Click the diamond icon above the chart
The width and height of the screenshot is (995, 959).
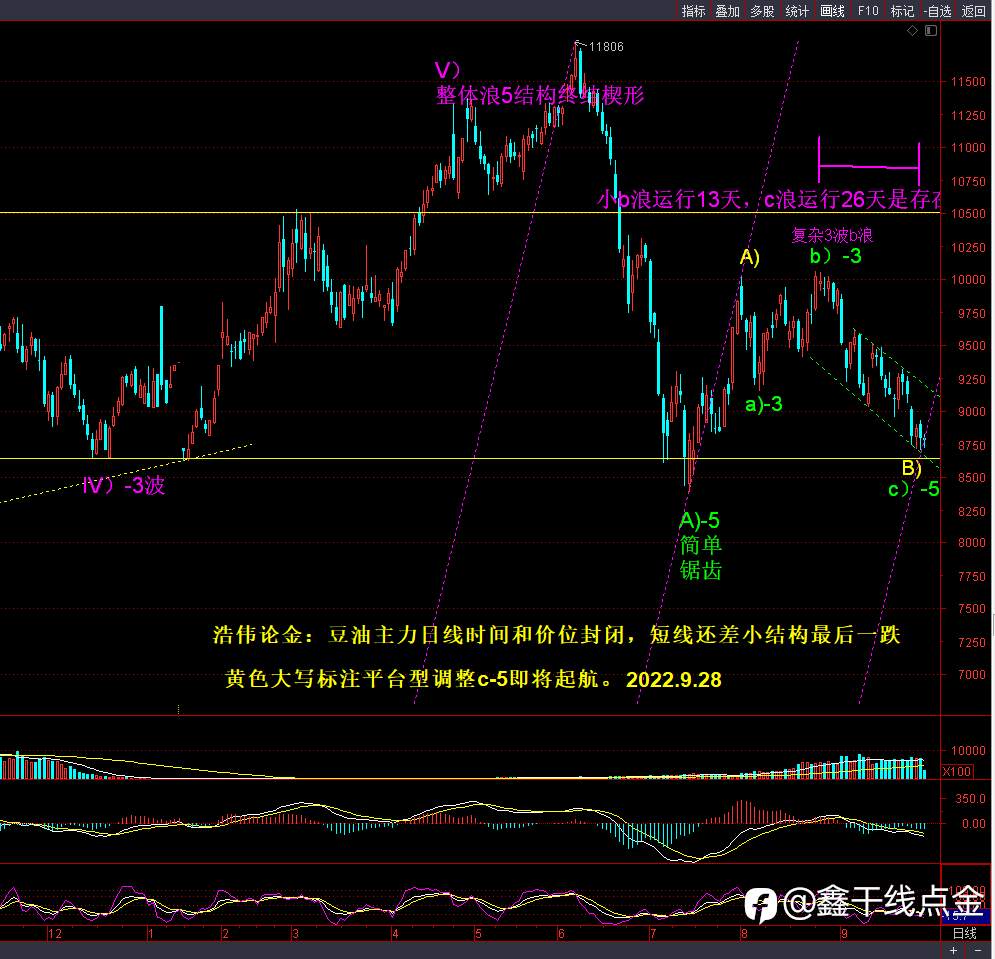point(913,30)
